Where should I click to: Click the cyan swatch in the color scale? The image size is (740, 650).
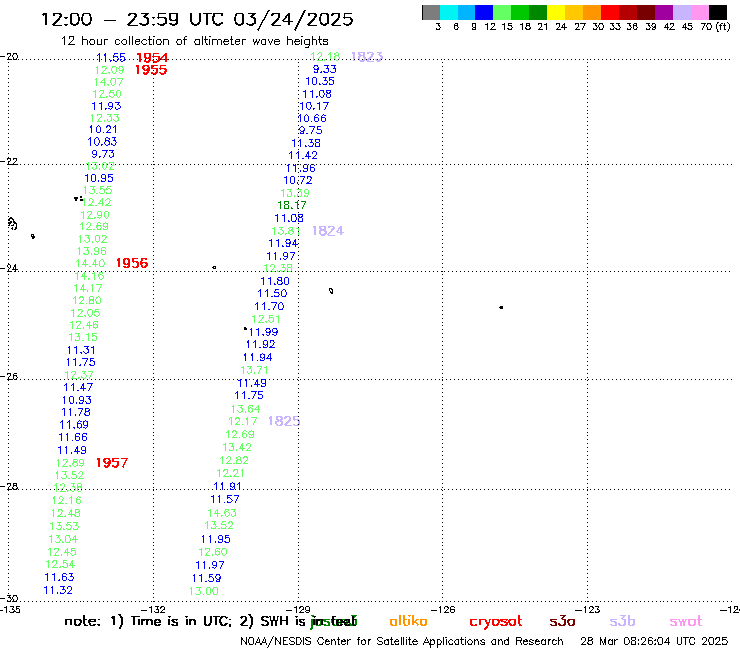449,12
